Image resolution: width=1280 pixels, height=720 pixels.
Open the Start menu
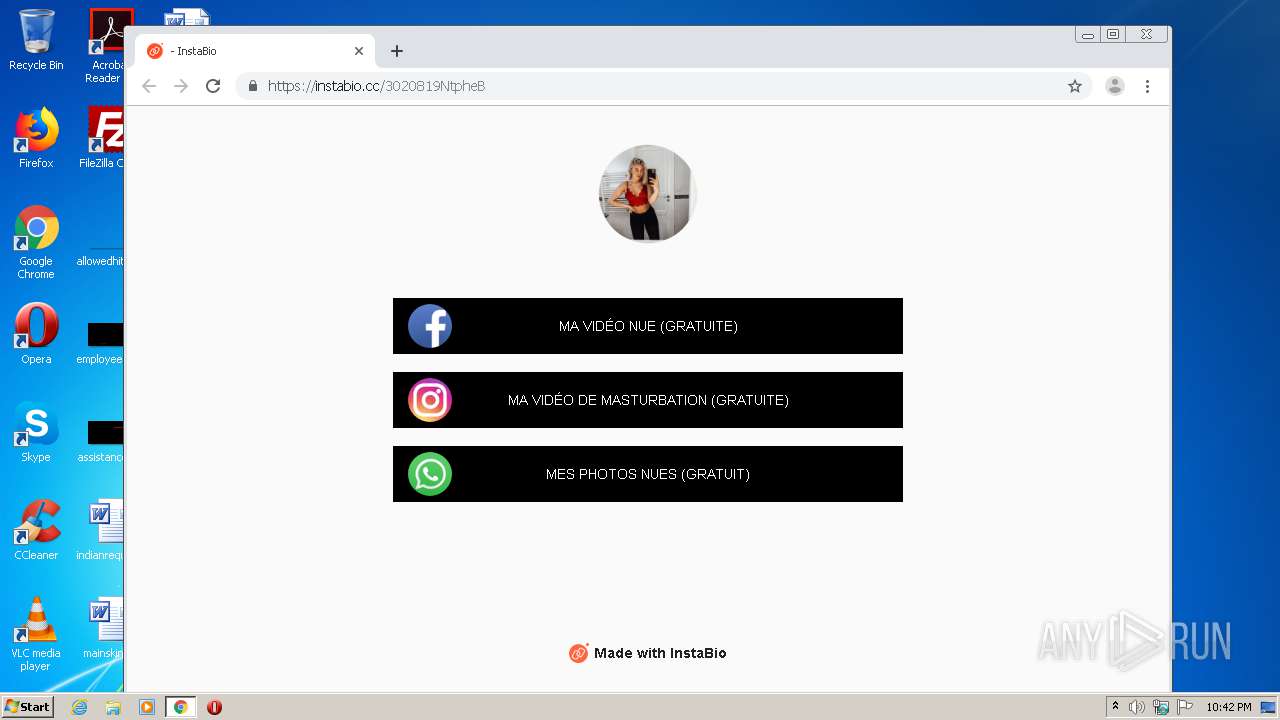coord(27,707)
